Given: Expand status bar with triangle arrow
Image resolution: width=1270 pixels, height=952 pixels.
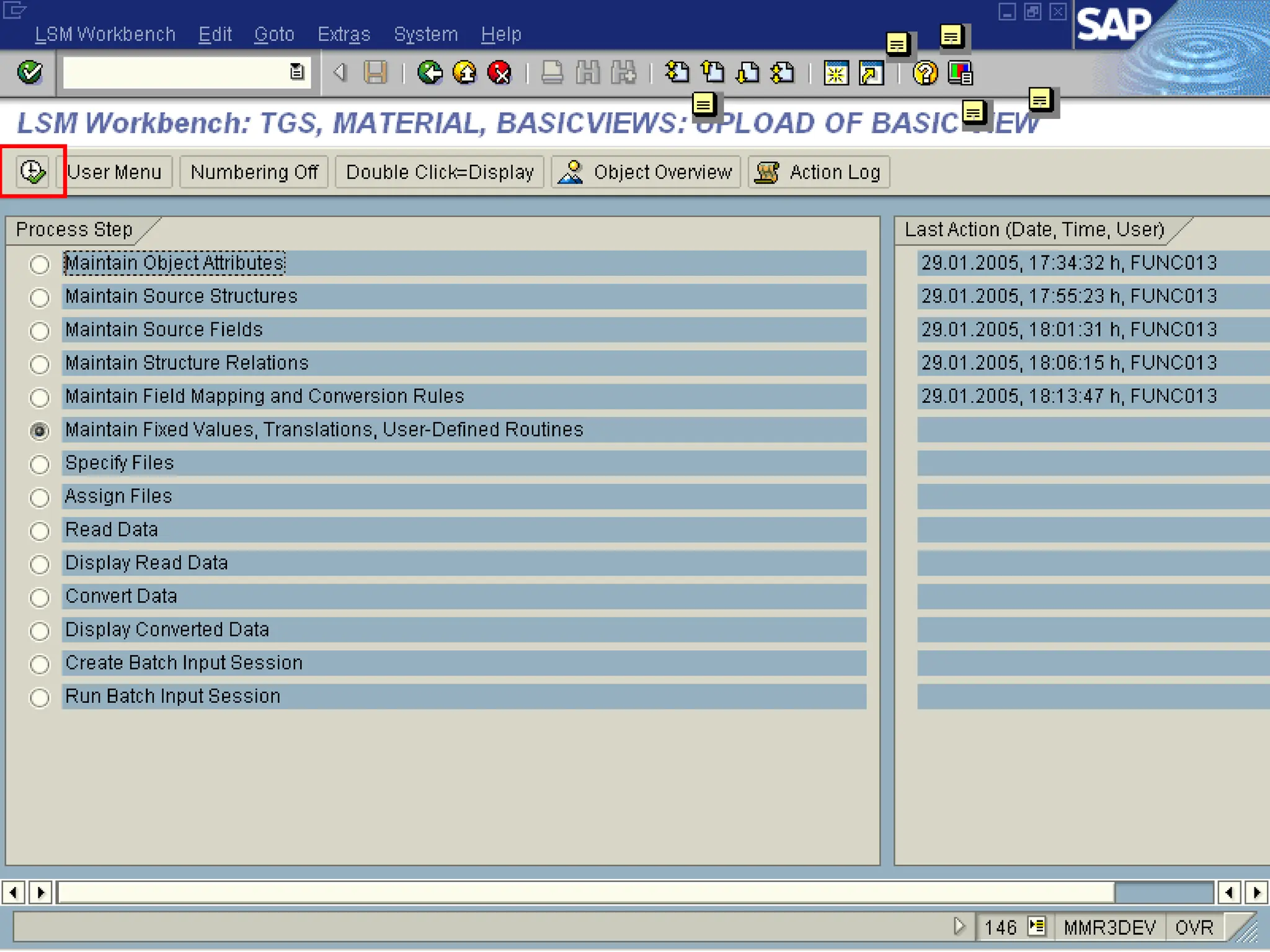Looking at the screenshot, I should point(959,927).
